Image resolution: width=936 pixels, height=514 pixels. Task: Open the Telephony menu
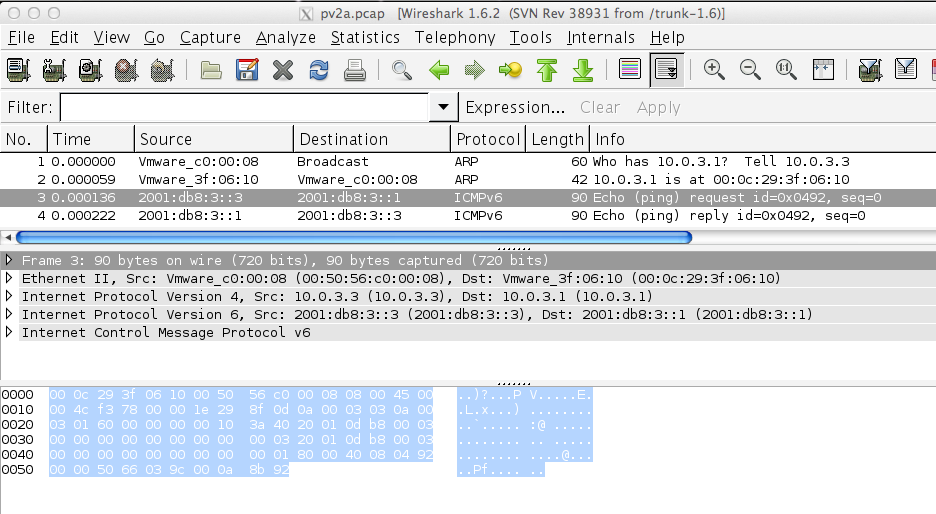click(455, 38)
